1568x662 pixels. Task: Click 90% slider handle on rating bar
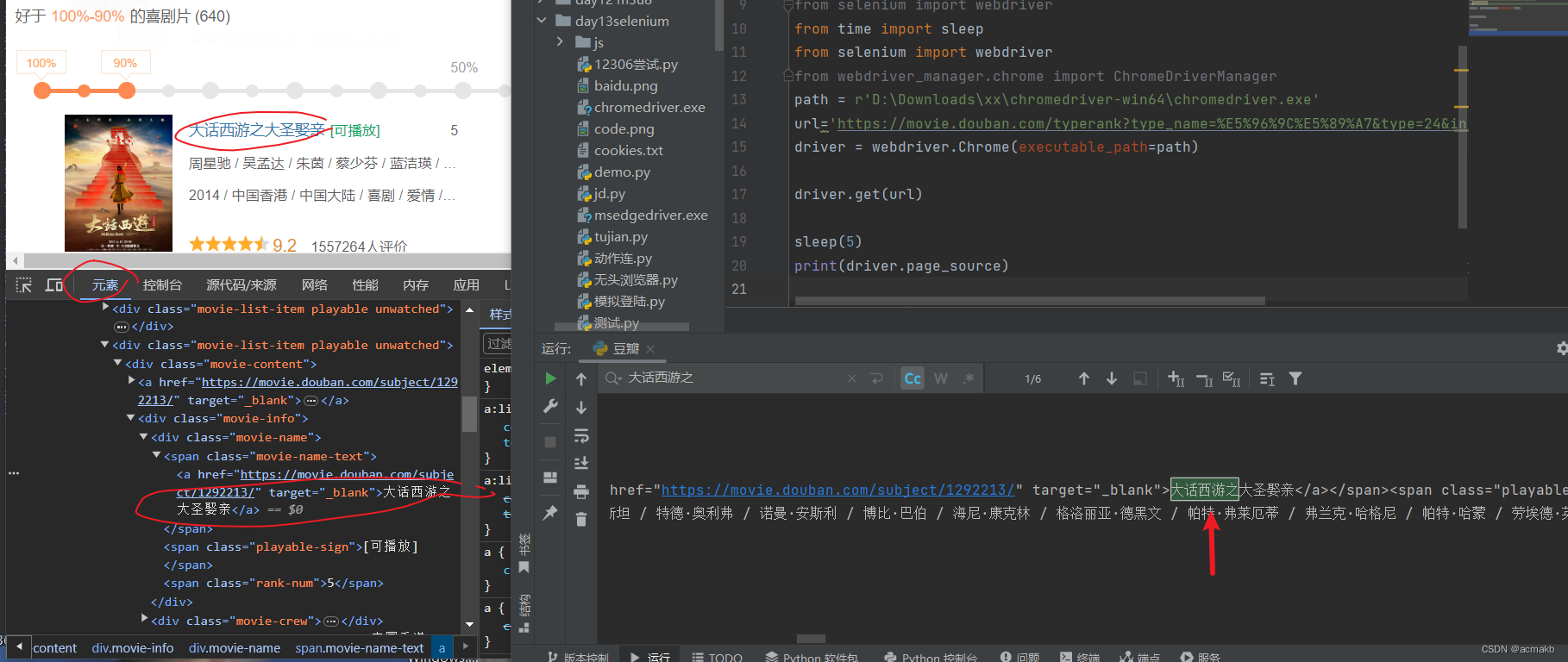pos(127,91)
